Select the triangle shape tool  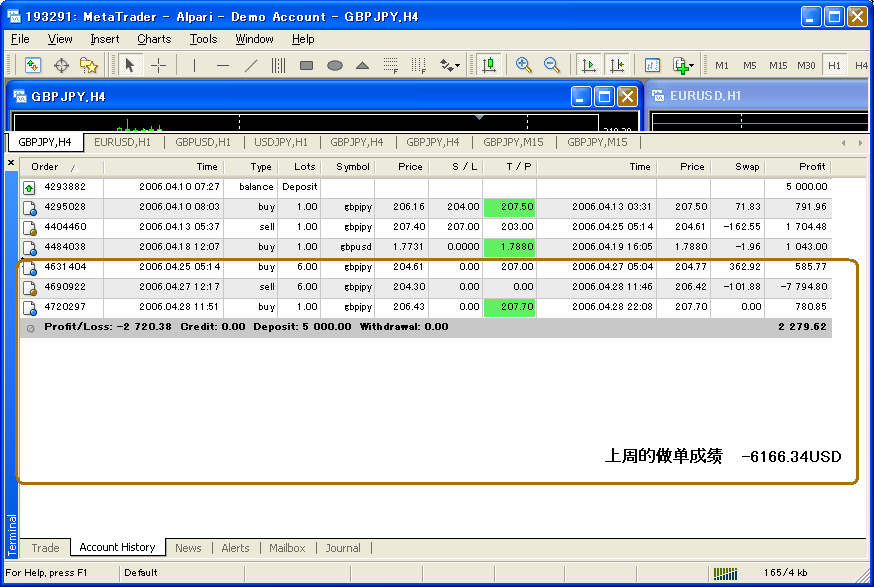(362, 65)
